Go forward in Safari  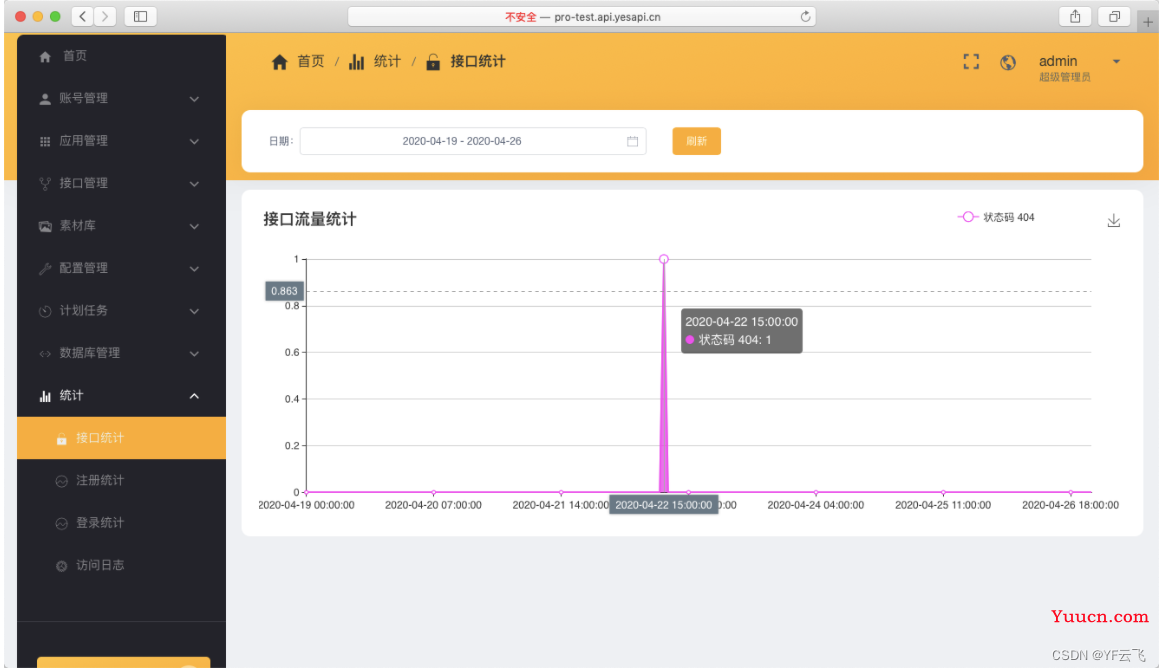coord(105,16)
